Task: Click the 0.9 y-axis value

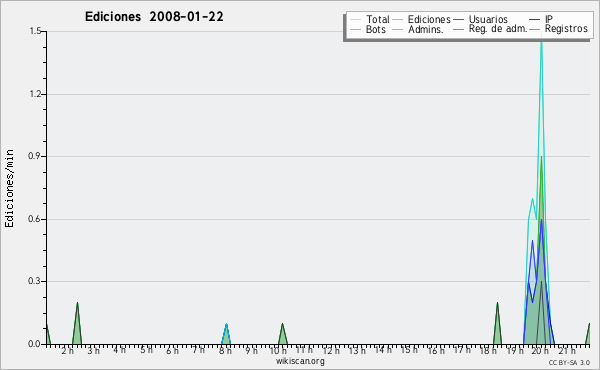Action: click(34, 156)
